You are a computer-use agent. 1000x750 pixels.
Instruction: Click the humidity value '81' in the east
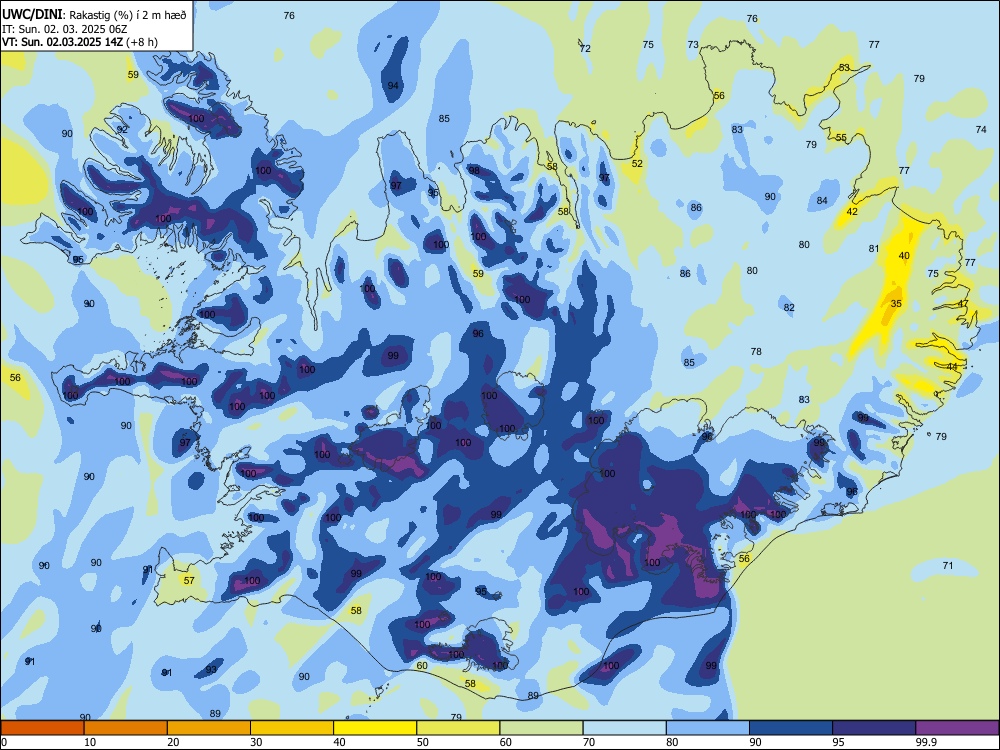tap(874, 249)
